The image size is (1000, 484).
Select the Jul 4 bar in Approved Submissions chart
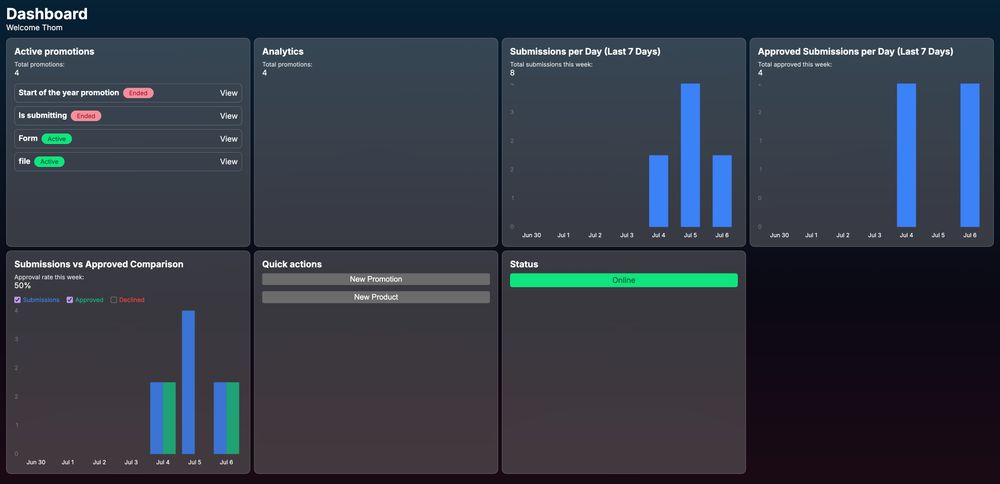click(906, 155)
